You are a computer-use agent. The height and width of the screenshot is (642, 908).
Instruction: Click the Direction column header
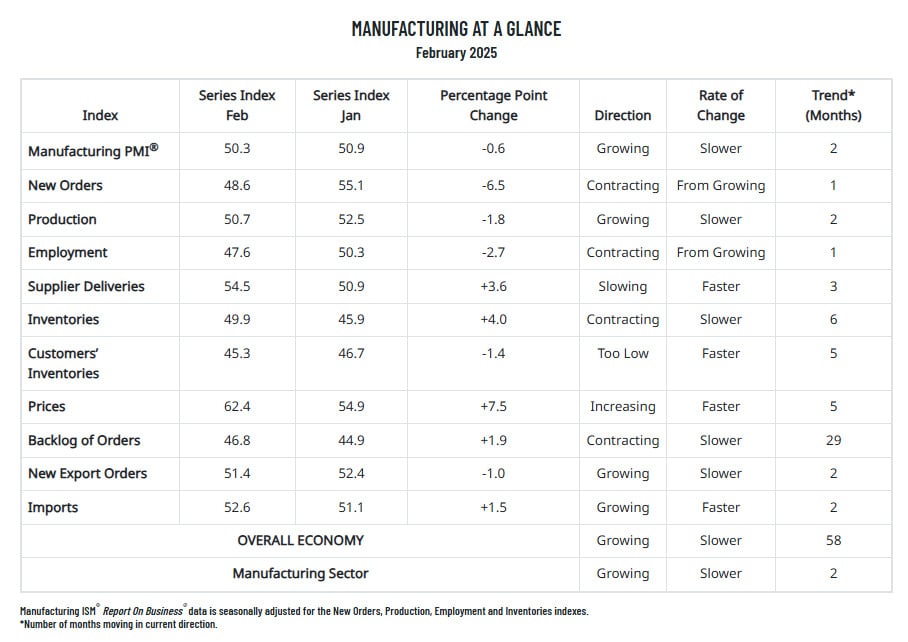pos(623,115)
